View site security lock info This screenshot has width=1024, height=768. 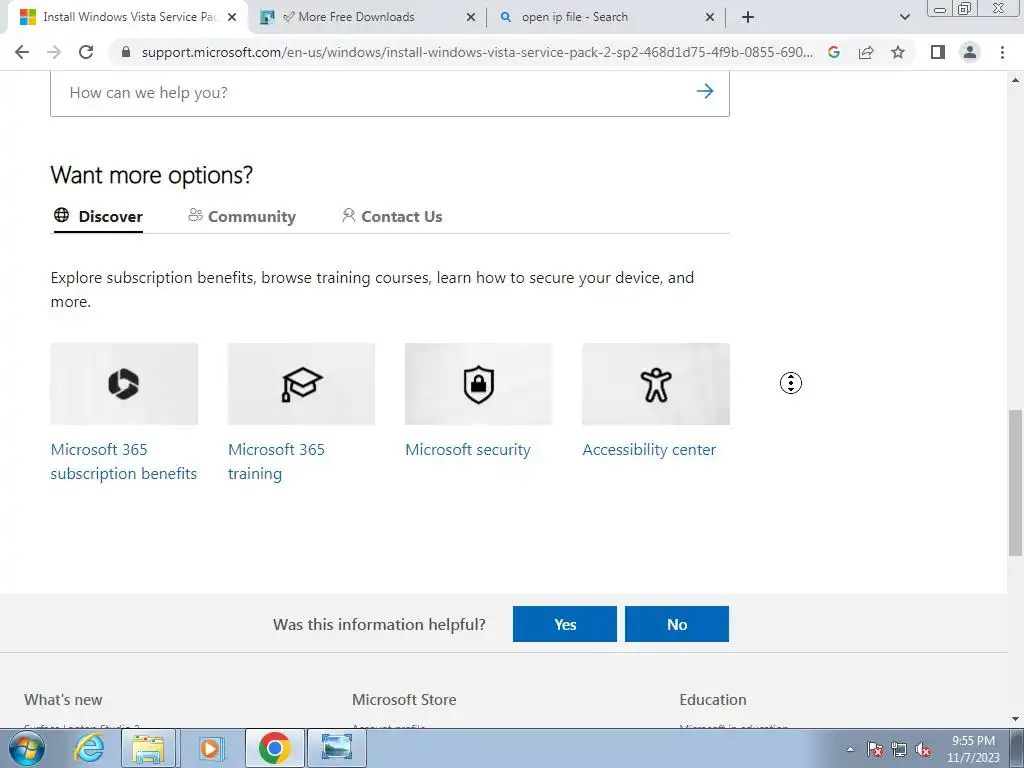[x=126, y=52]
